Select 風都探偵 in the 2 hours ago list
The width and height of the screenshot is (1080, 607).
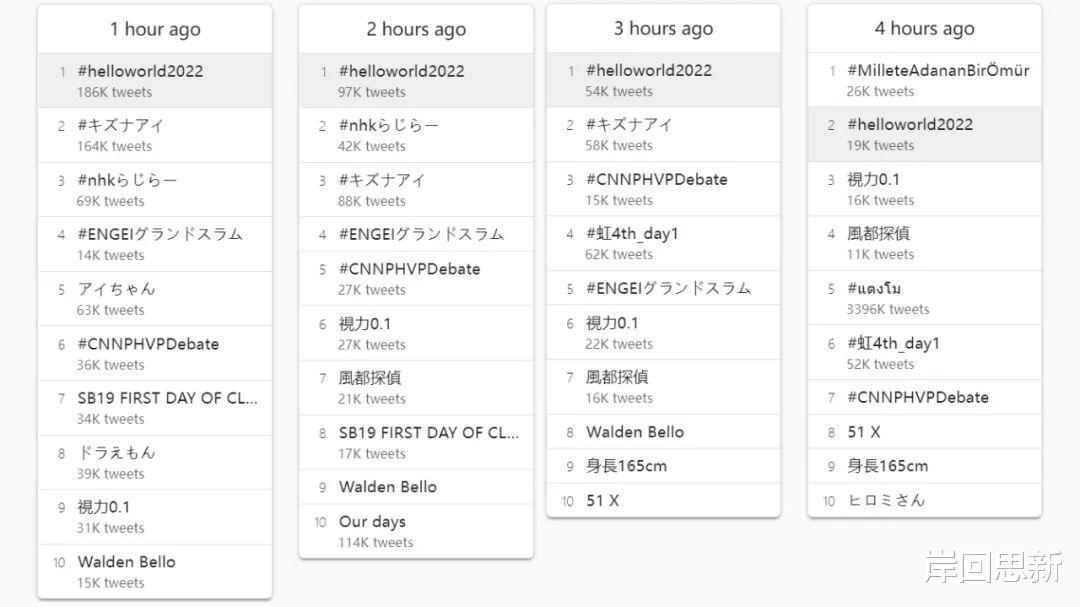click(x=370, y=379)
